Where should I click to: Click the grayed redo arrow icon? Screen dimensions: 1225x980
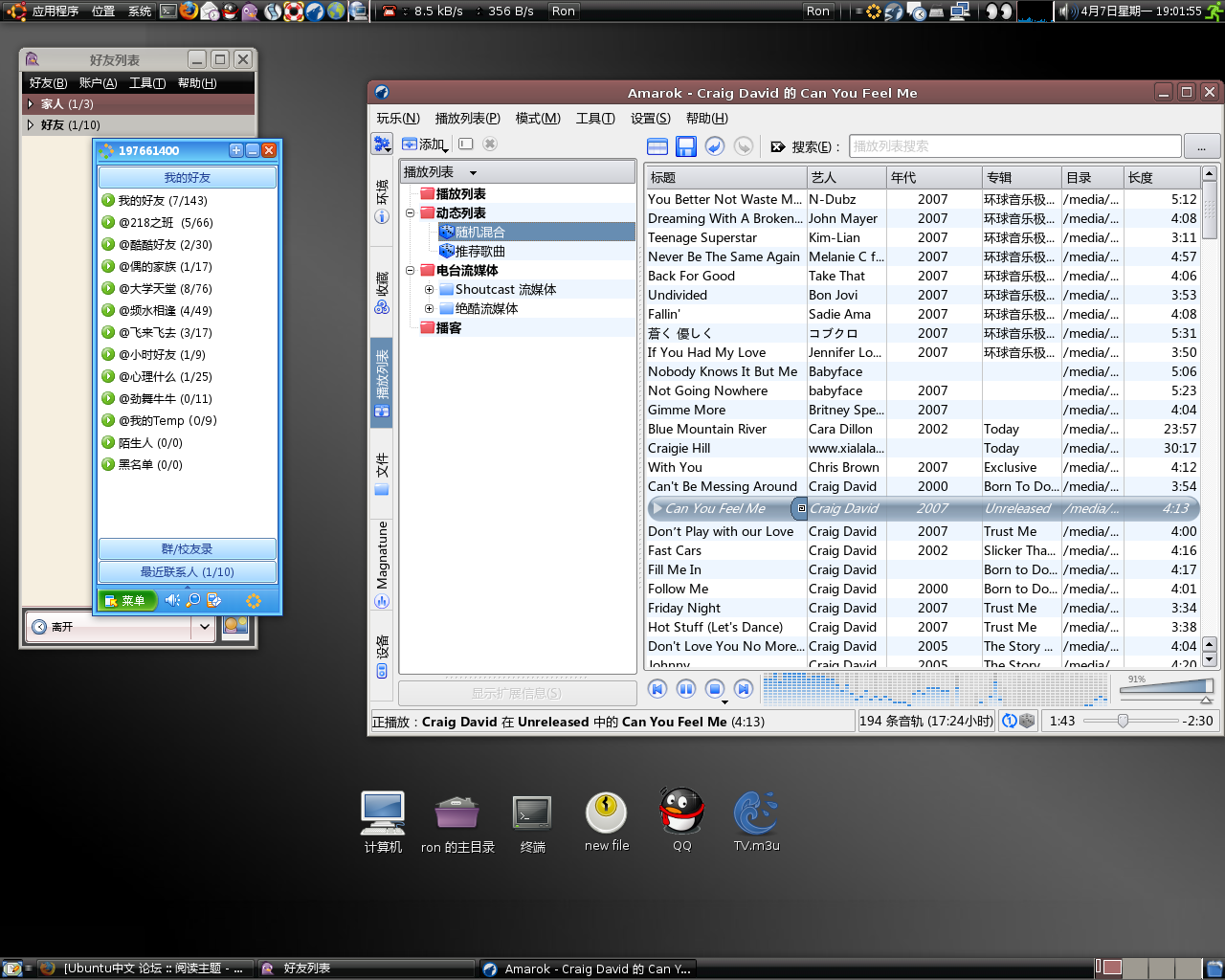coord(744,146)
